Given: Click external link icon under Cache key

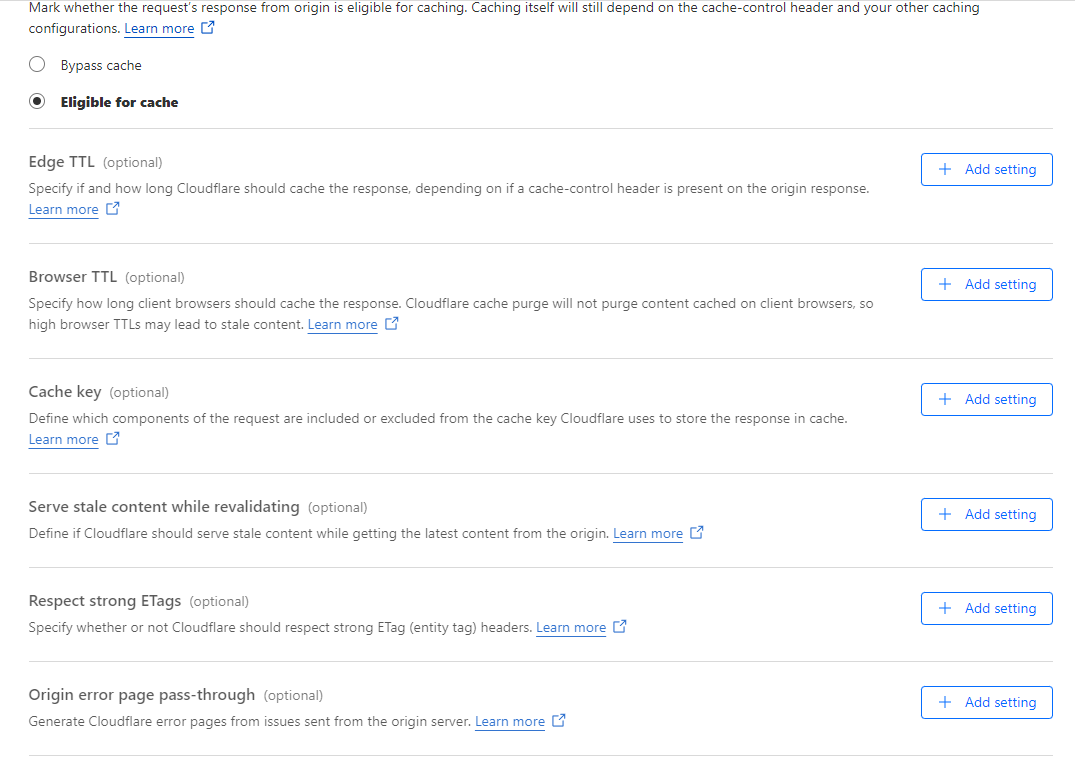Looking at the screenshot, I should click(x=113, y=439).
